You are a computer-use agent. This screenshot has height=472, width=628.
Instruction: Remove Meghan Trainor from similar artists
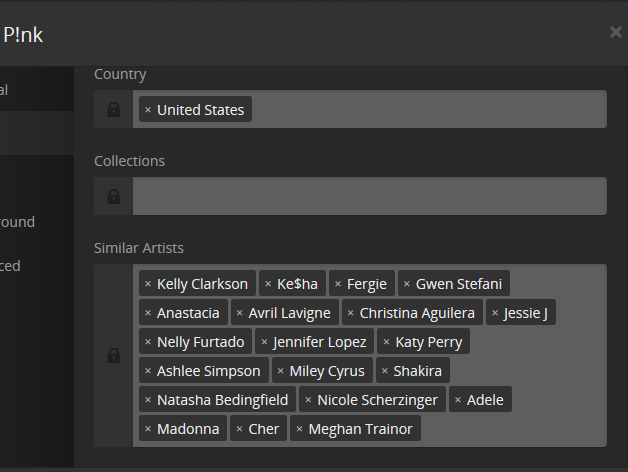(x=300, y=429)
